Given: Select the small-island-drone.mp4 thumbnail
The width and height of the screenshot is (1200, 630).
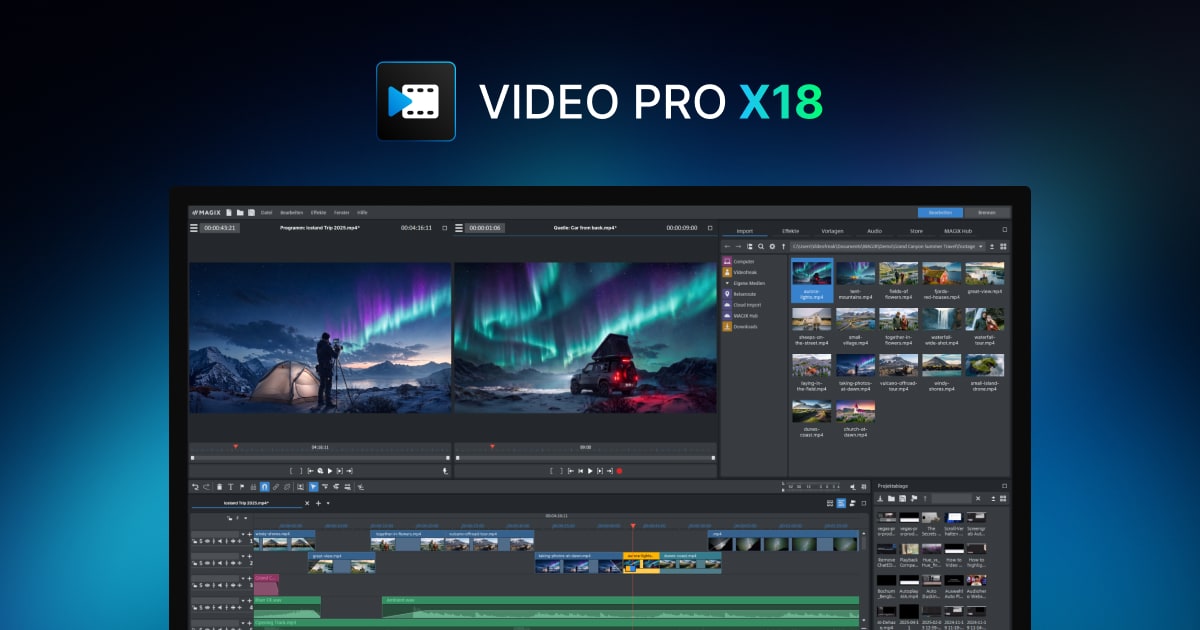Looking at the screenshot, I should tap(984, 366).
